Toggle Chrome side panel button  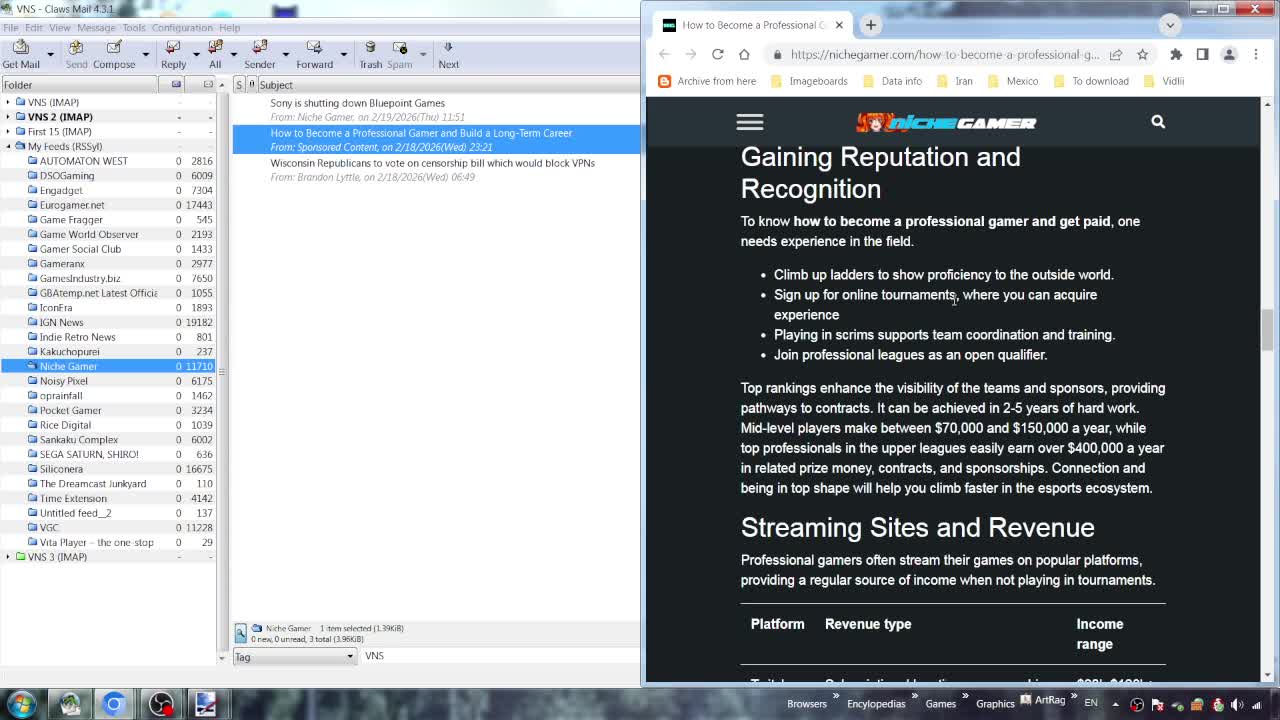coord(1202,54)
